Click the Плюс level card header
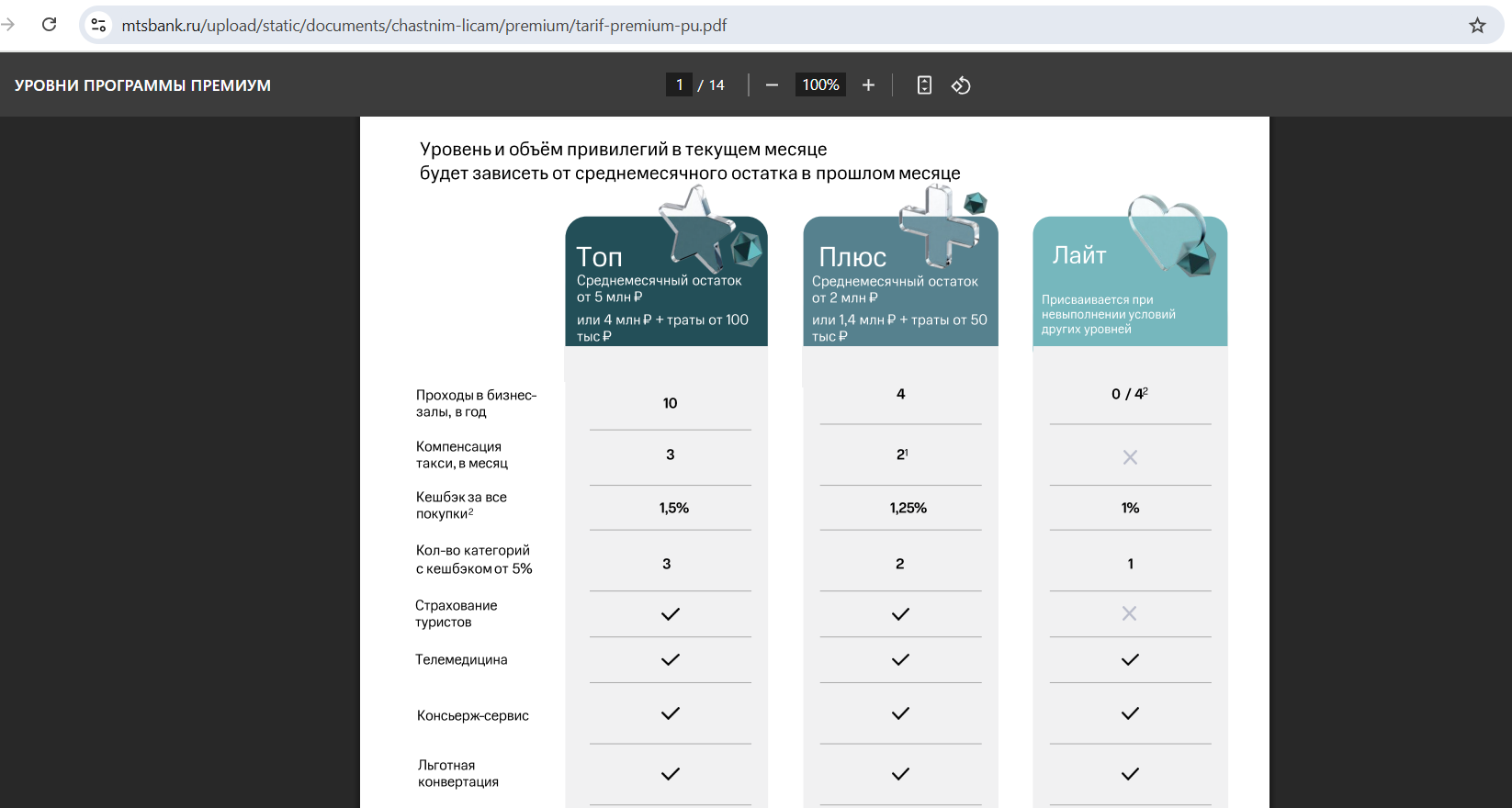The image size is (1512, 808). (900, 281)
